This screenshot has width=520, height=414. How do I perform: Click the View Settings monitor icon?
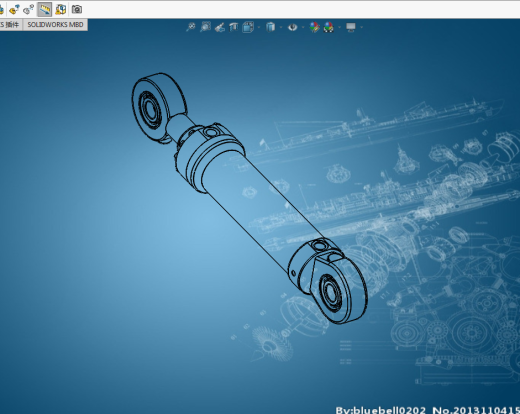pyautogui.click(x=351, y=27)
